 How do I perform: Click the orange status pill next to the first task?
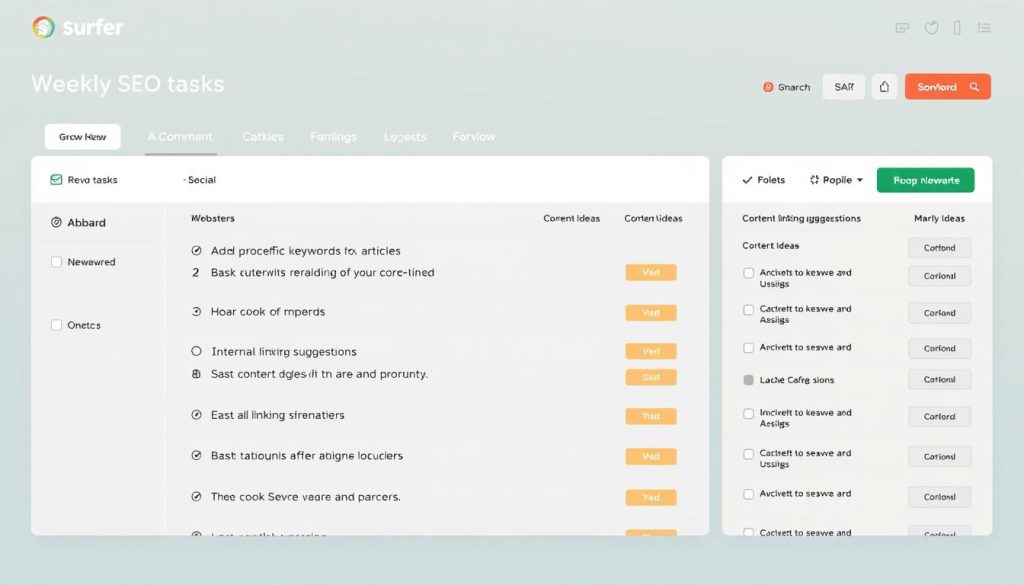pyautogui.click(x=651, y=272)
